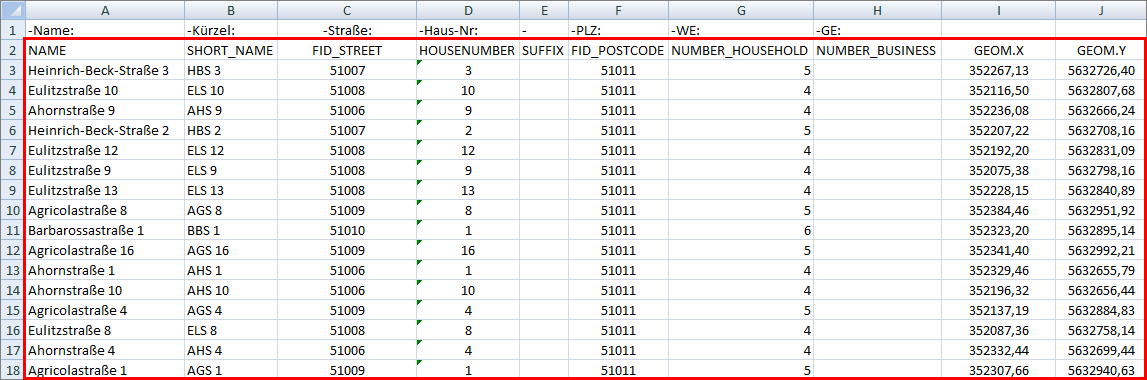Click cell containing -PLZ:
The height and width of the screenshot is (380, 1147).
(617, 31)
